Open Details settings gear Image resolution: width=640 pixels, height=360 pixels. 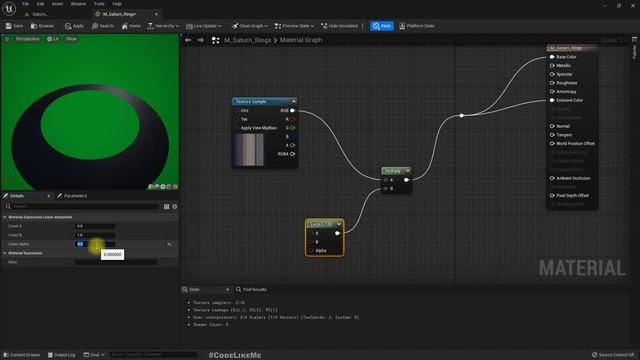175,207
